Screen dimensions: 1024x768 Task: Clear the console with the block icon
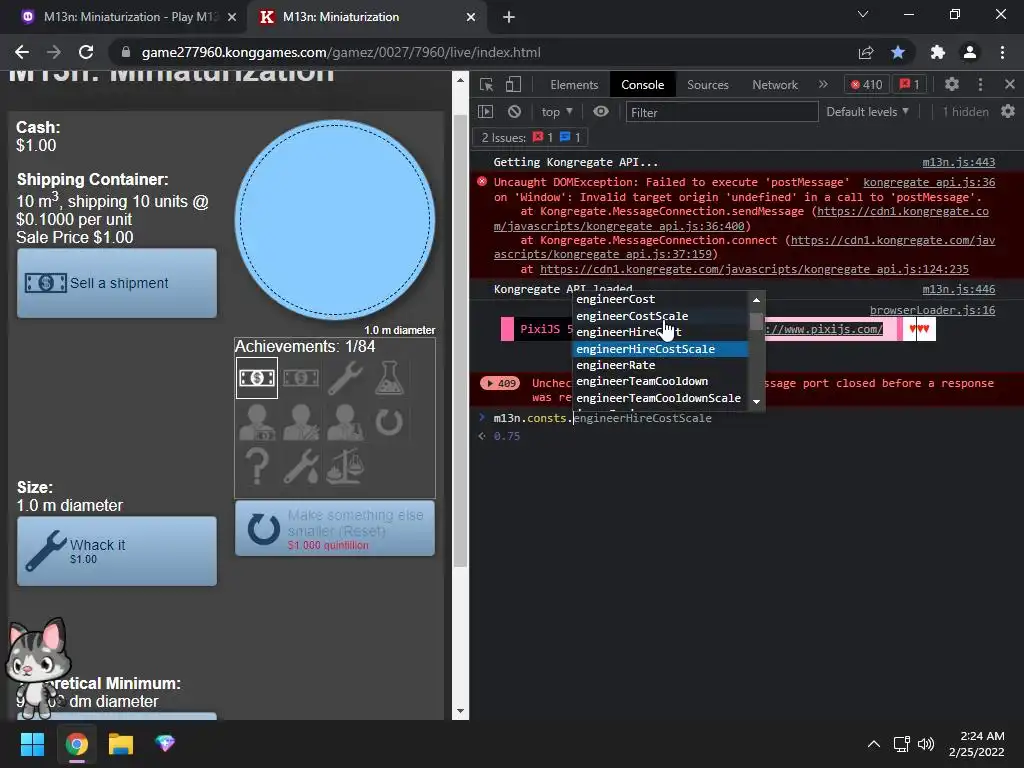tap(515, 112)
